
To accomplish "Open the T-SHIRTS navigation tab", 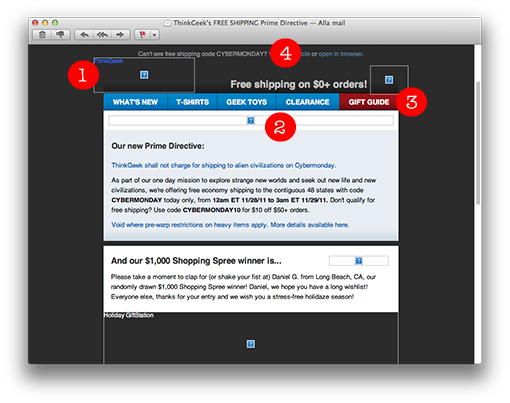I will tap(193, 102).
